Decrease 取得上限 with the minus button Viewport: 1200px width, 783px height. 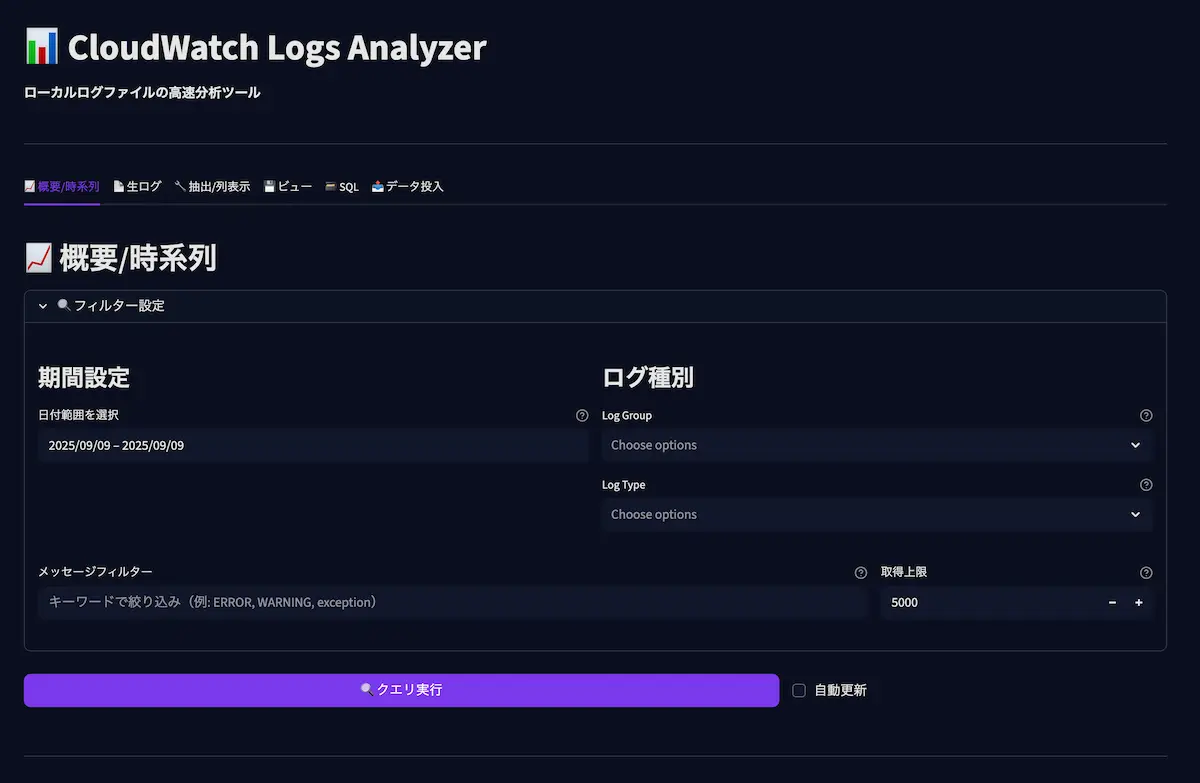tap(1112, 603)
